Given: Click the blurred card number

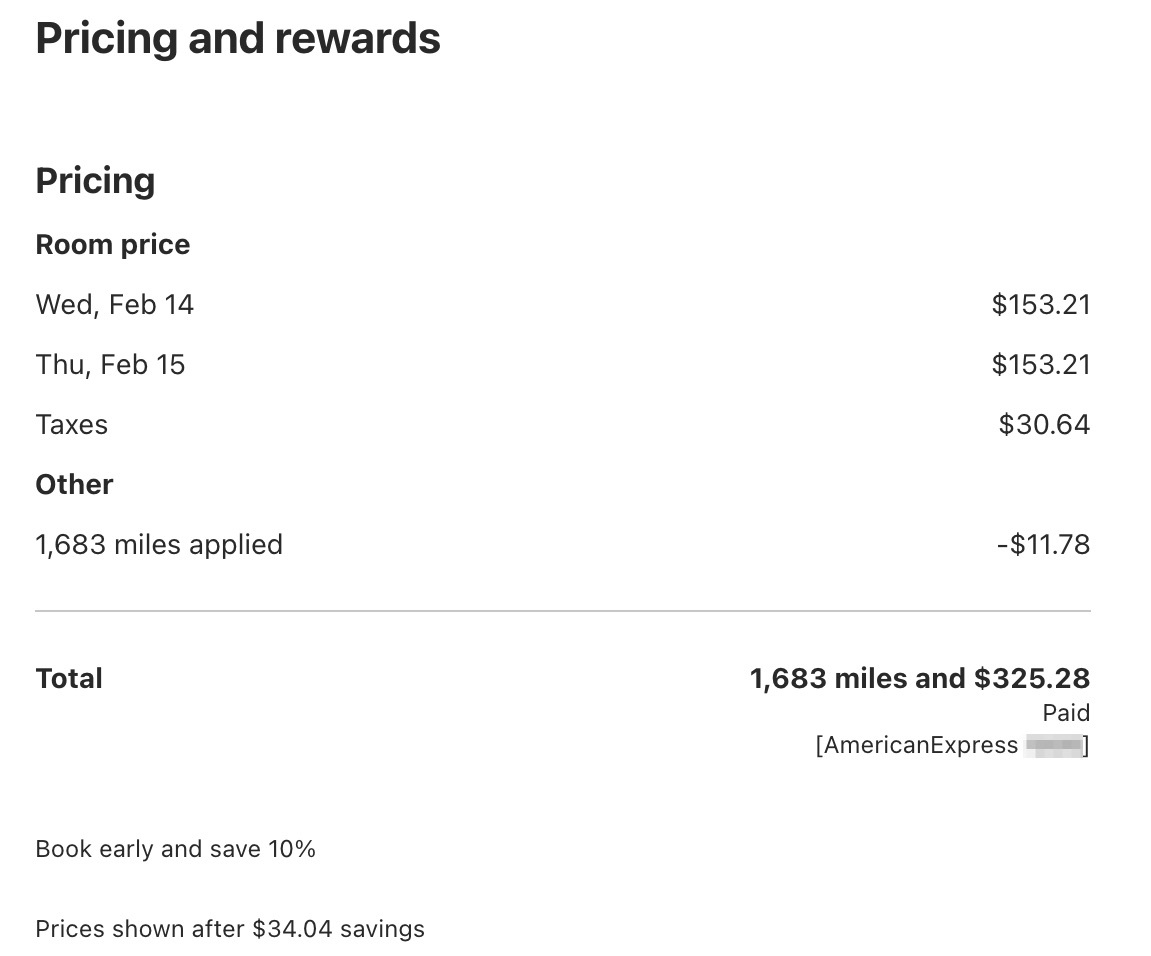Looking at the screenshot, I should tap(1054, 745).
